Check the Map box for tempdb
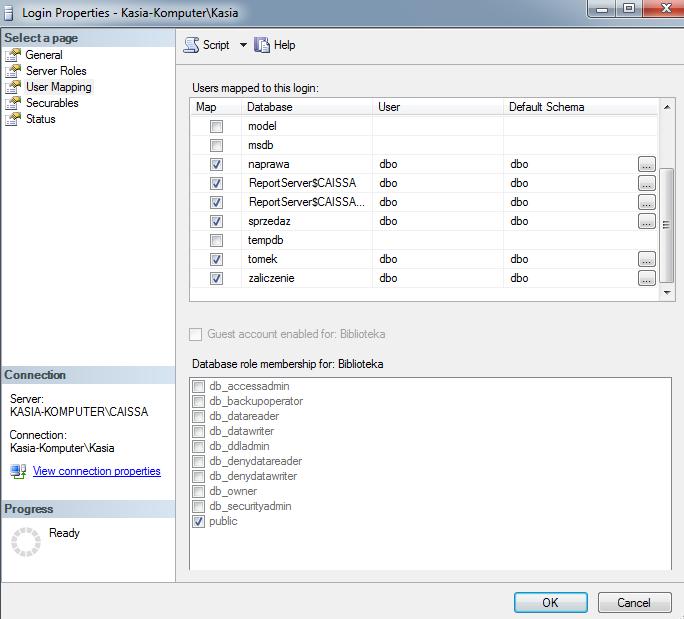Viewport: 684px width, 619px height. [x=216, y=240]
